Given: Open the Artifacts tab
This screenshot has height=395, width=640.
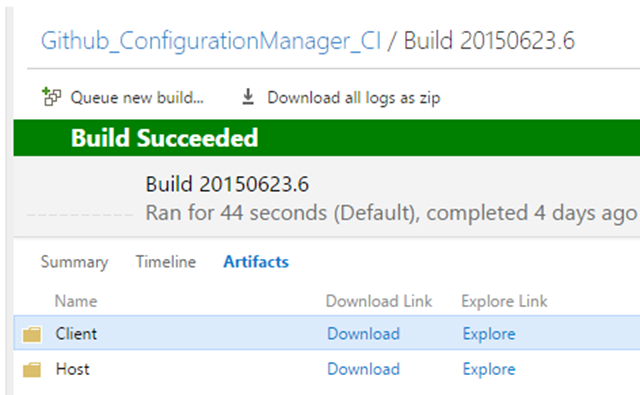Looking at the screenshot, I should pos(256,262).
